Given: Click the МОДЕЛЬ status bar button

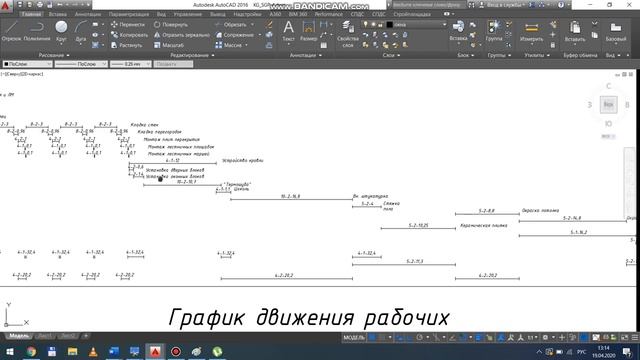Looking at the screenshot, I should point(353,338).
